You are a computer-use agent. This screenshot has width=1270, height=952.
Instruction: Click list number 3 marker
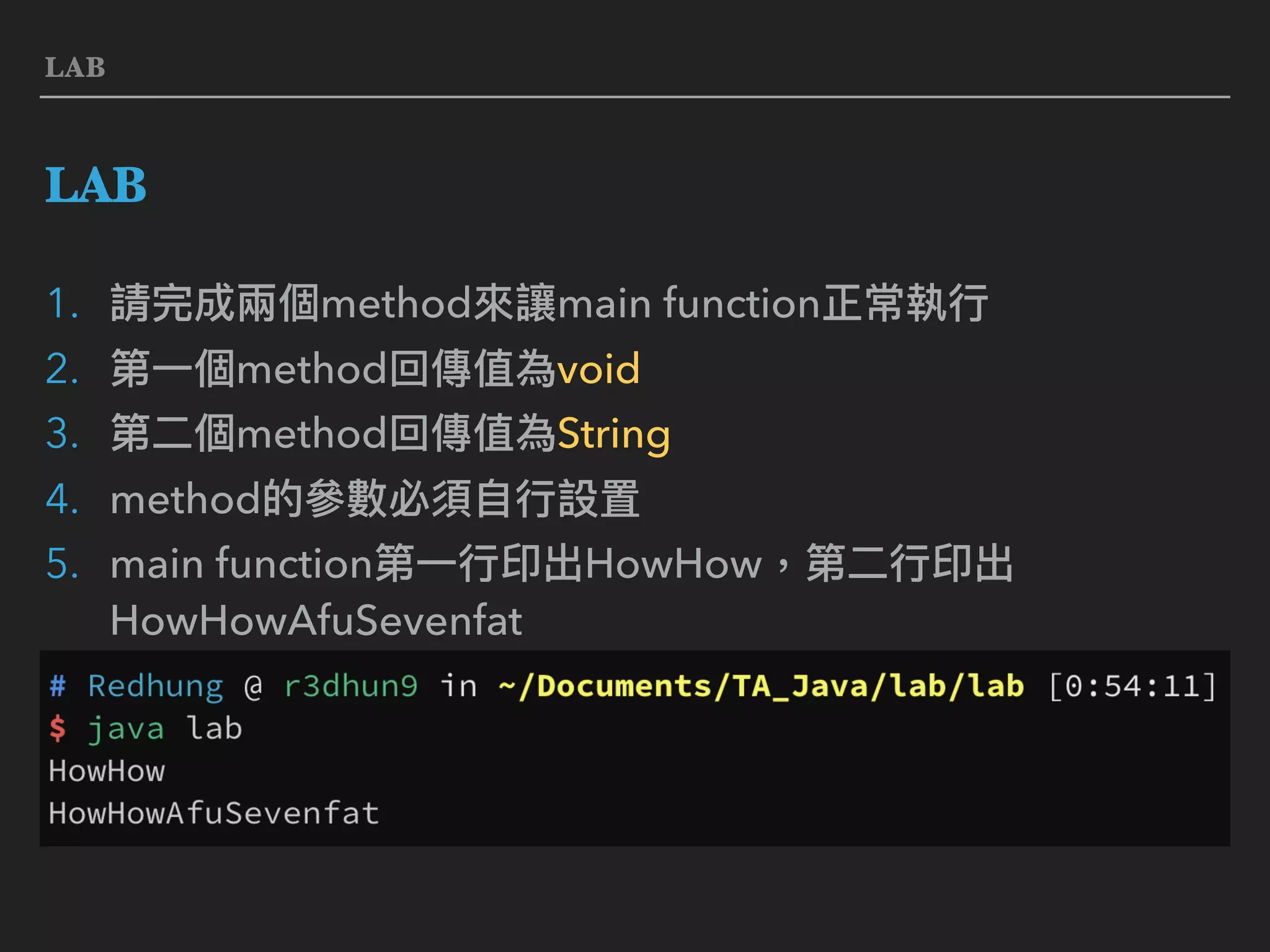[x=63, y=434]
